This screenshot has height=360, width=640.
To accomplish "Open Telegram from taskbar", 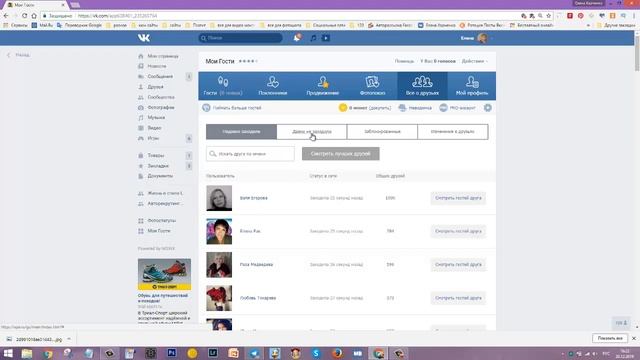I will coord(254,353).
